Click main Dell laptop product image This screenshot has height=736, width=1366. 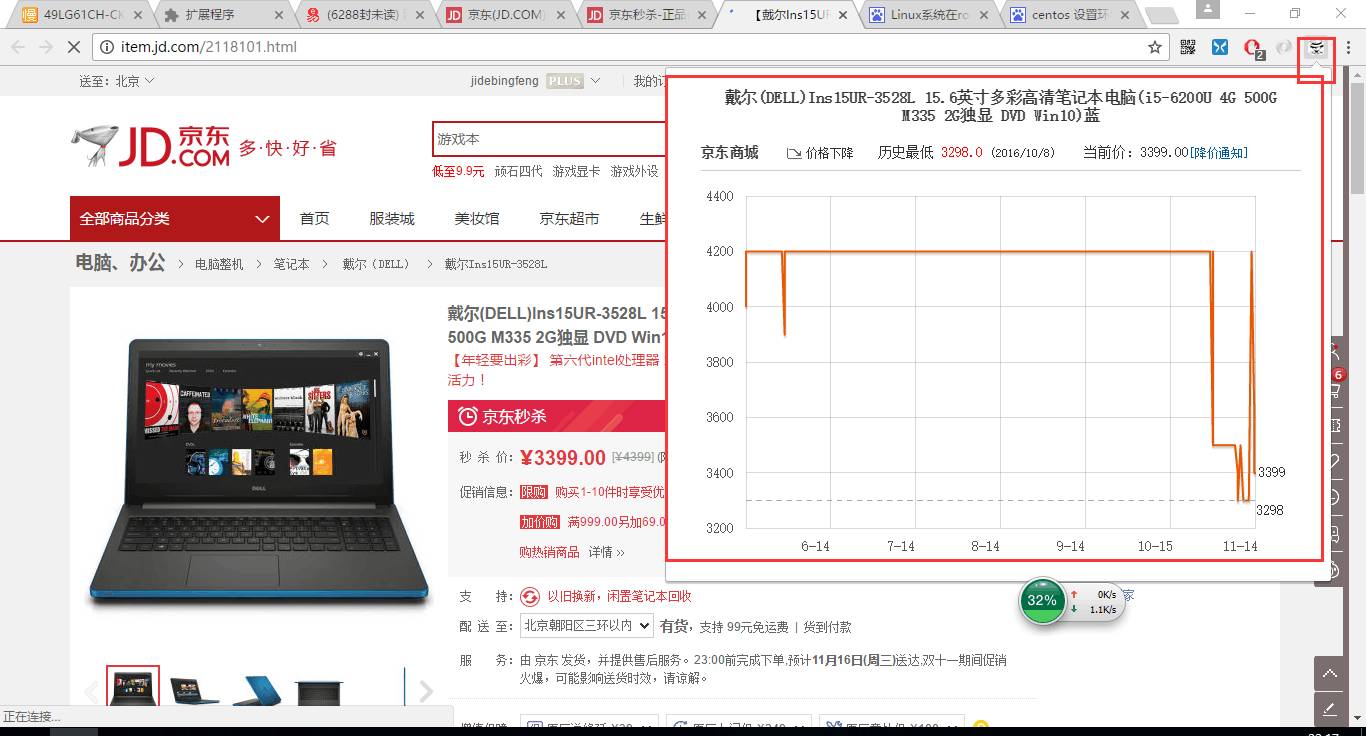click(x=260, y=472)
